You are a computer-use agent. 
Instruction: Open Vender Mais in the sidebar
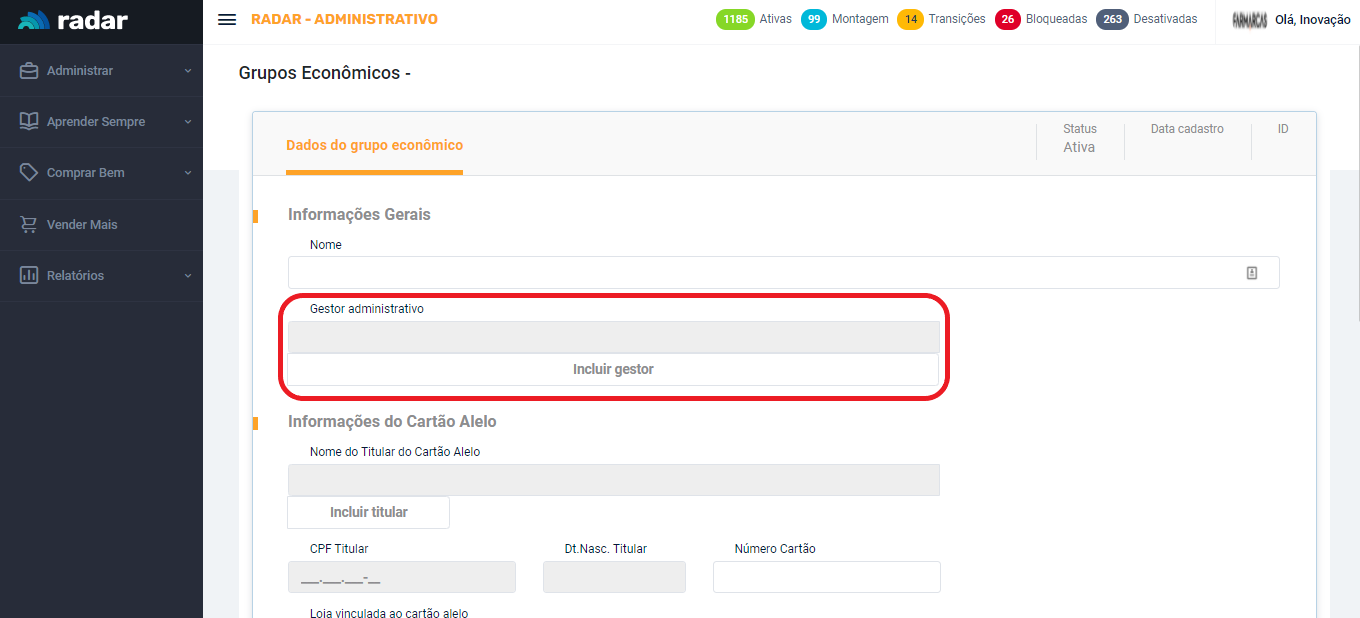(82, 225)
